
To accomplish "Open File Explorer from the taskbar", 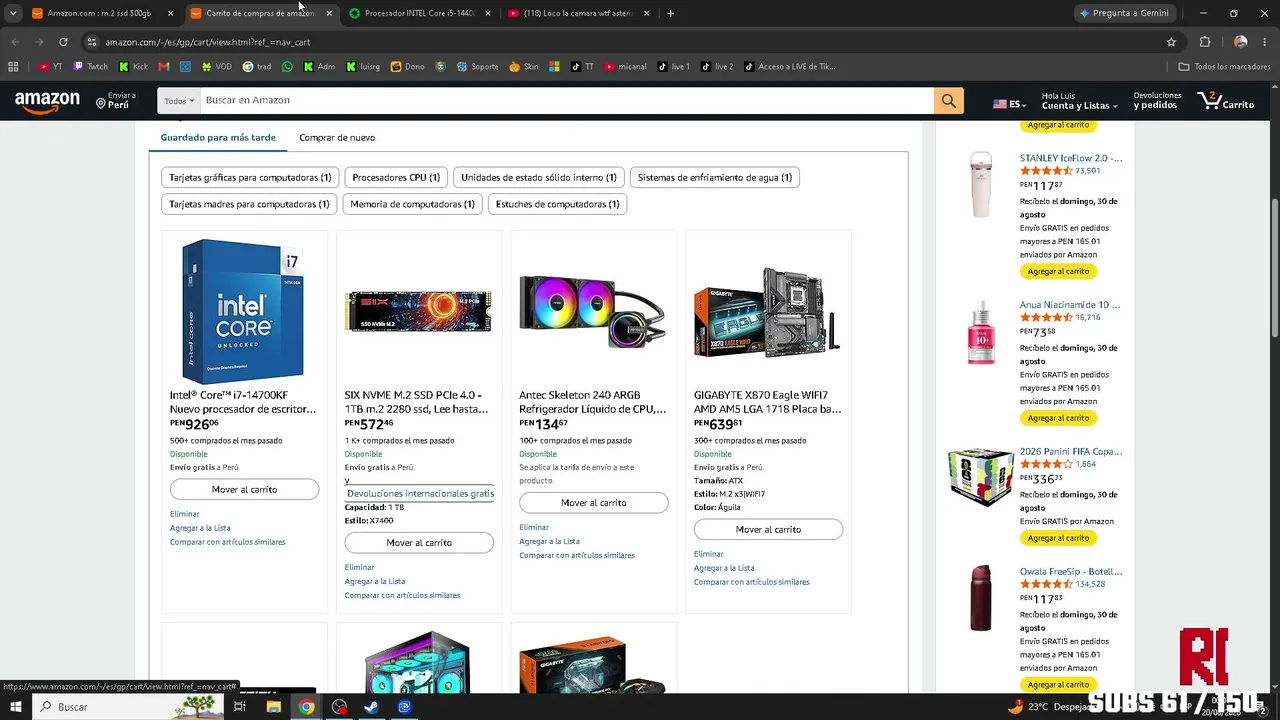I will 273,707.
